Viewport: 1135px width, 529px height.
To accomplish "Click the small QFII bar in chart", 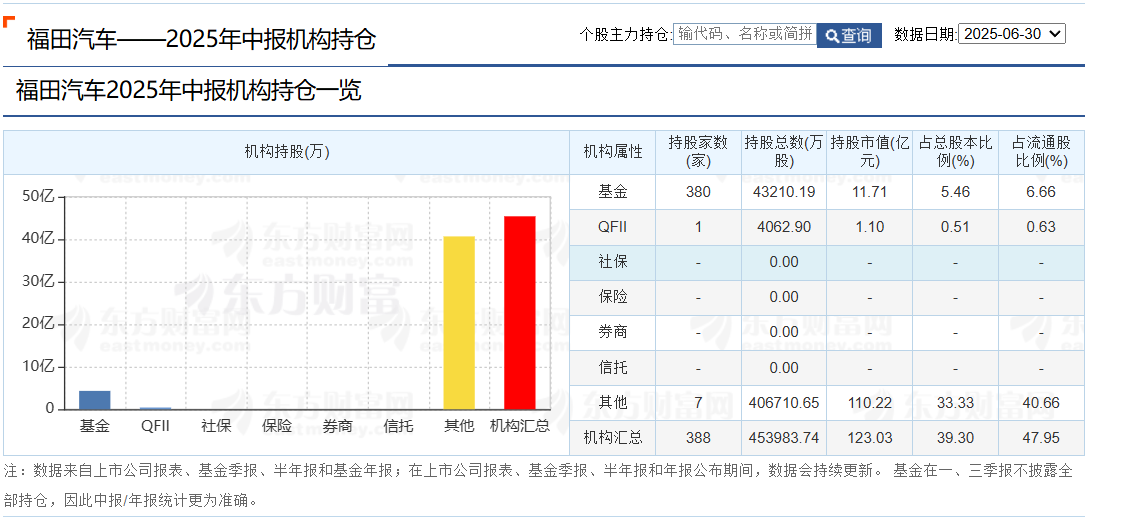I will (x=156, y=408).
